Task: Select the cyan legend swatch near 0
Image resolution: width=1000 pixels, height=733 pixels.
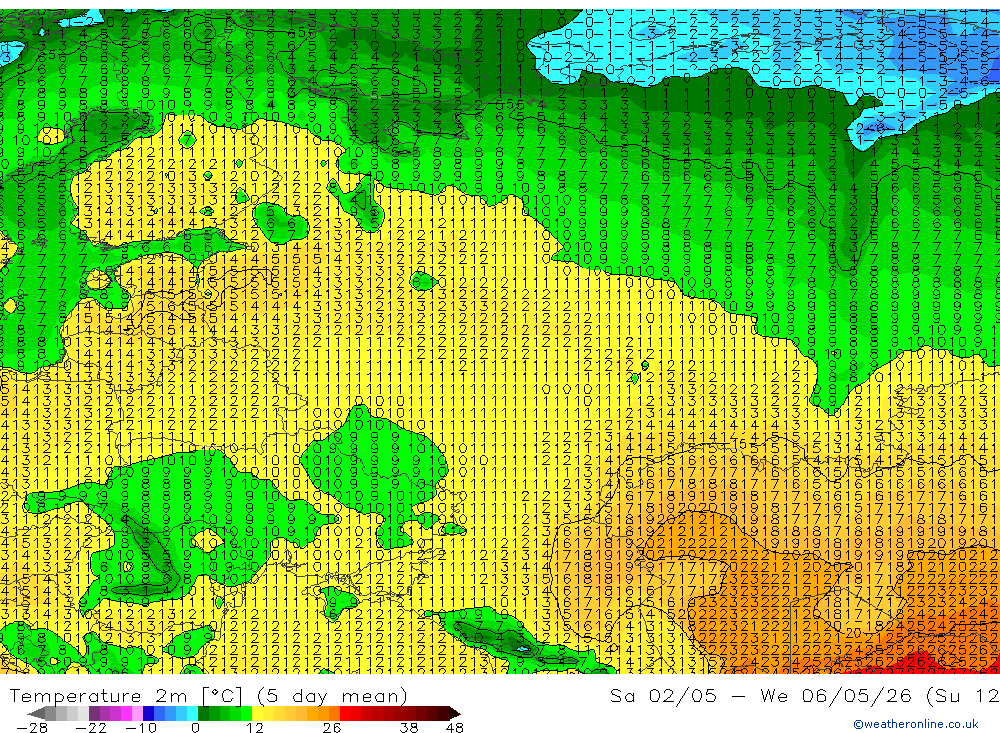Action: tap(192, 714)
